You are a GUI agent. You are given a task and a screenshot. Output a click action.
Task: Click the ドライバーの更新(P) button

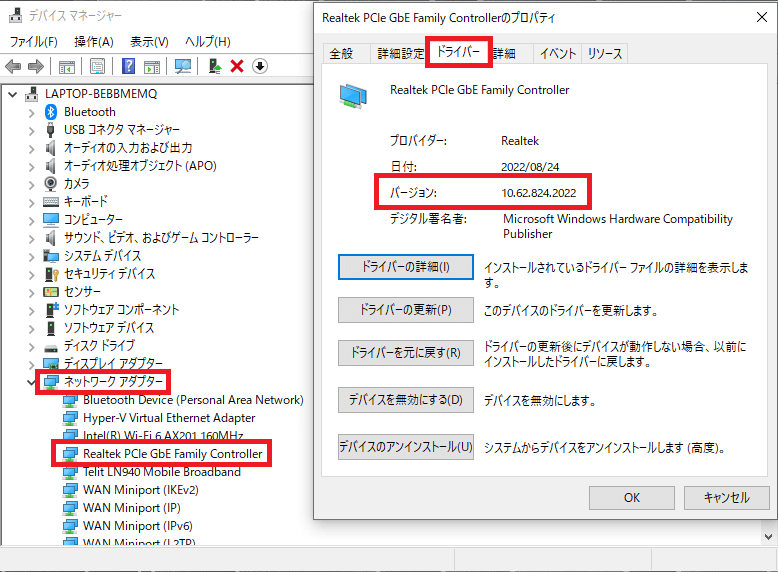(x=405, y=310)
